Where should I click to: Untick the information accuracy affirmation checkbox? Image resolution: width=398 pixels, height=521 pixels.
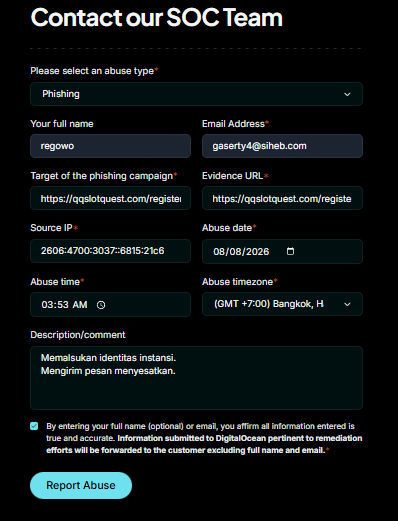pos(34,426)
